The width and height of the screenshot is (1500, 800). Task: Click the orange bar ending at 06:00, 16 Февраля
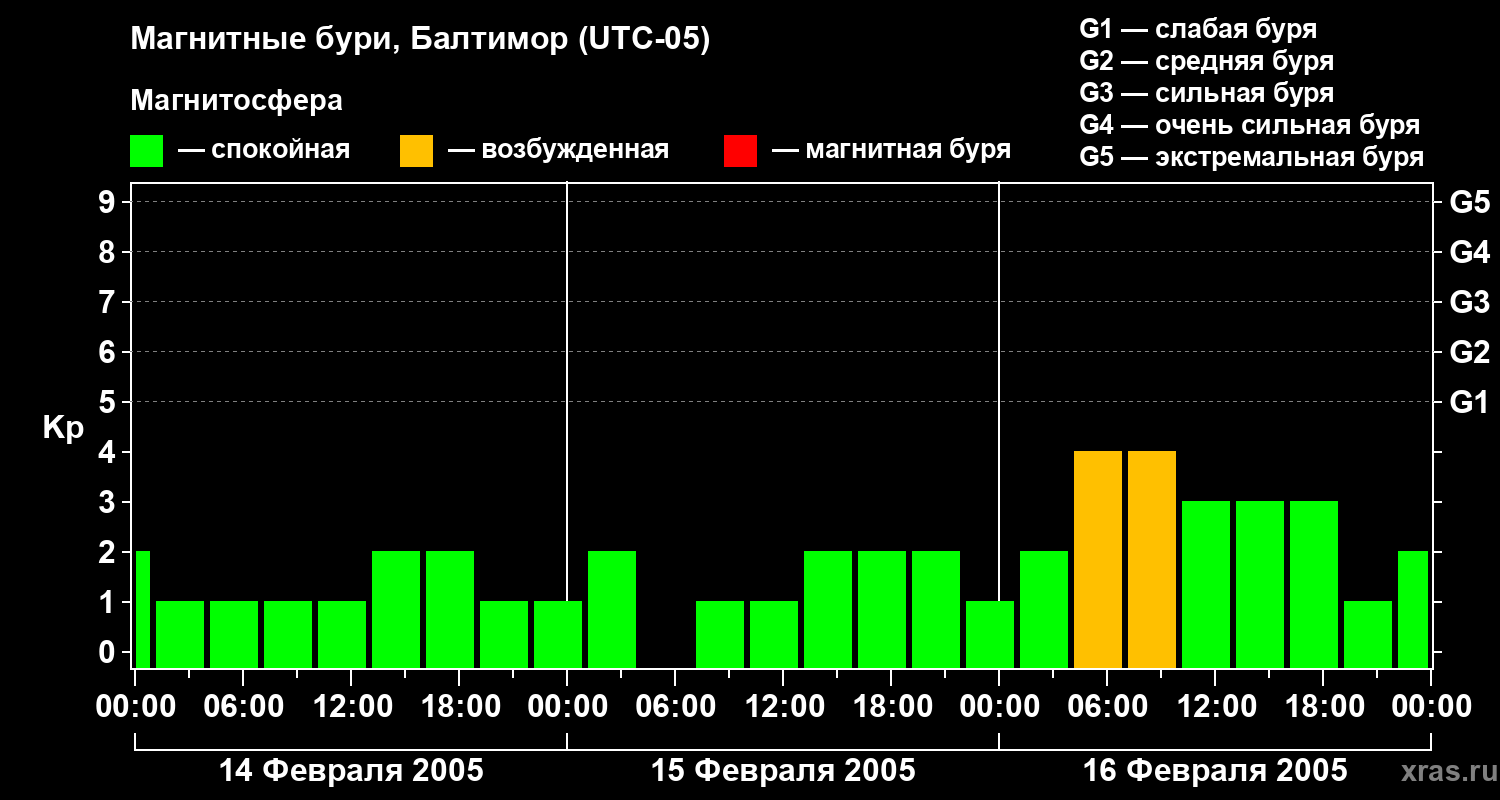pyautogui.click(x=1098, y=559)
